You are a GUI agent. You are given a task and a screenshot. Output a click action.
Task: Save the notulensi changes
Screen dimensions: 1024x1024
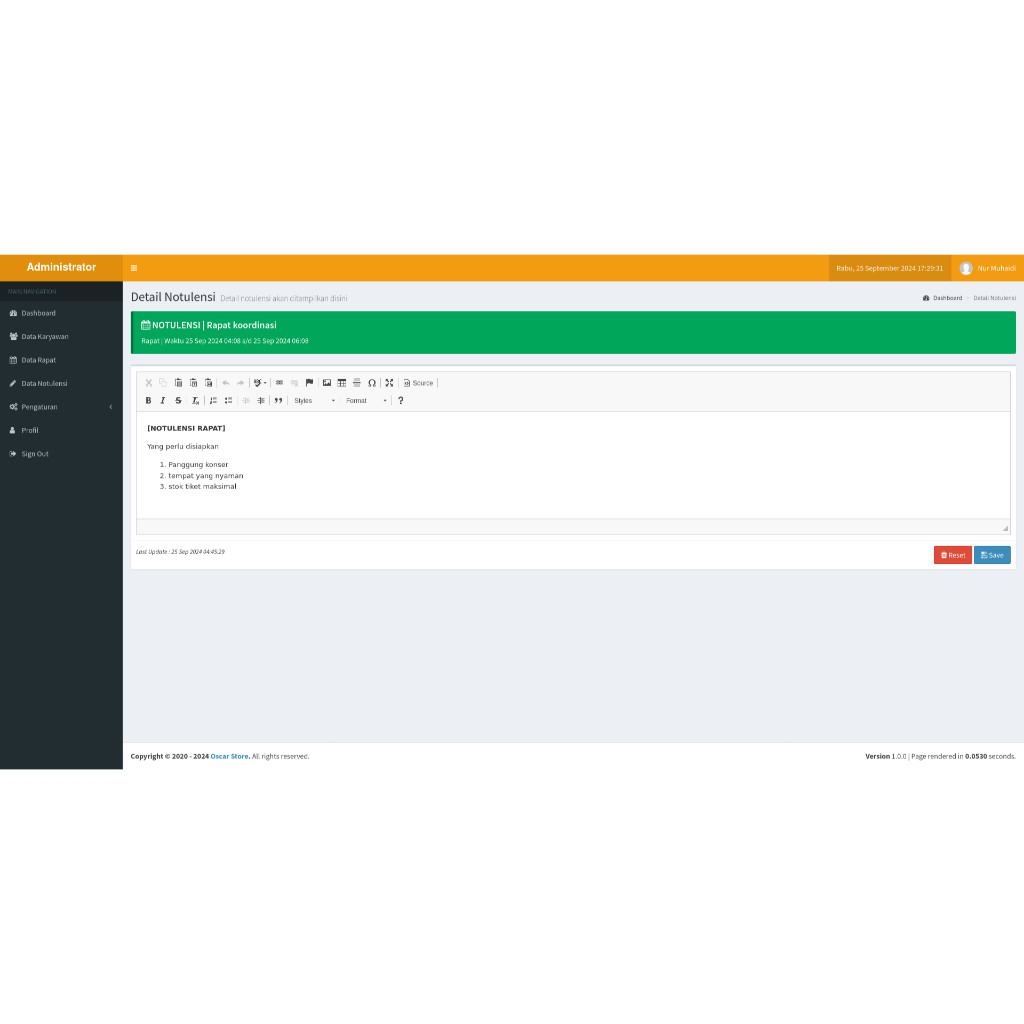coord(991,555)
